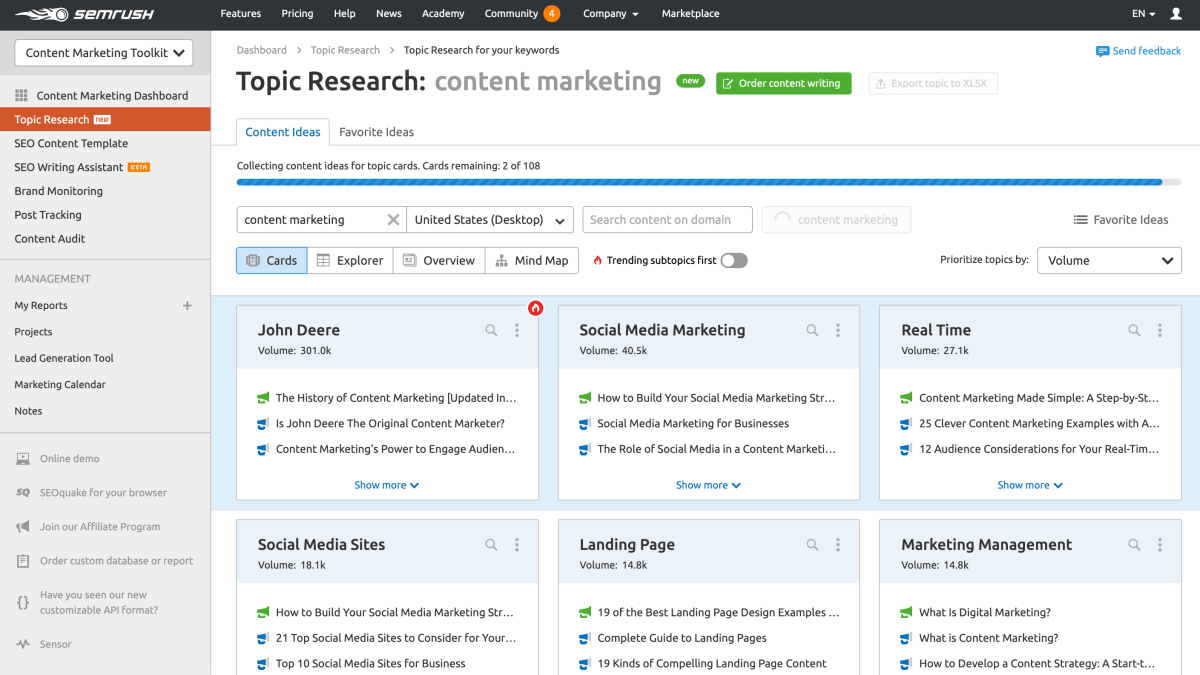
Task: Search the Real Time card
Action: coord(1134,330)
